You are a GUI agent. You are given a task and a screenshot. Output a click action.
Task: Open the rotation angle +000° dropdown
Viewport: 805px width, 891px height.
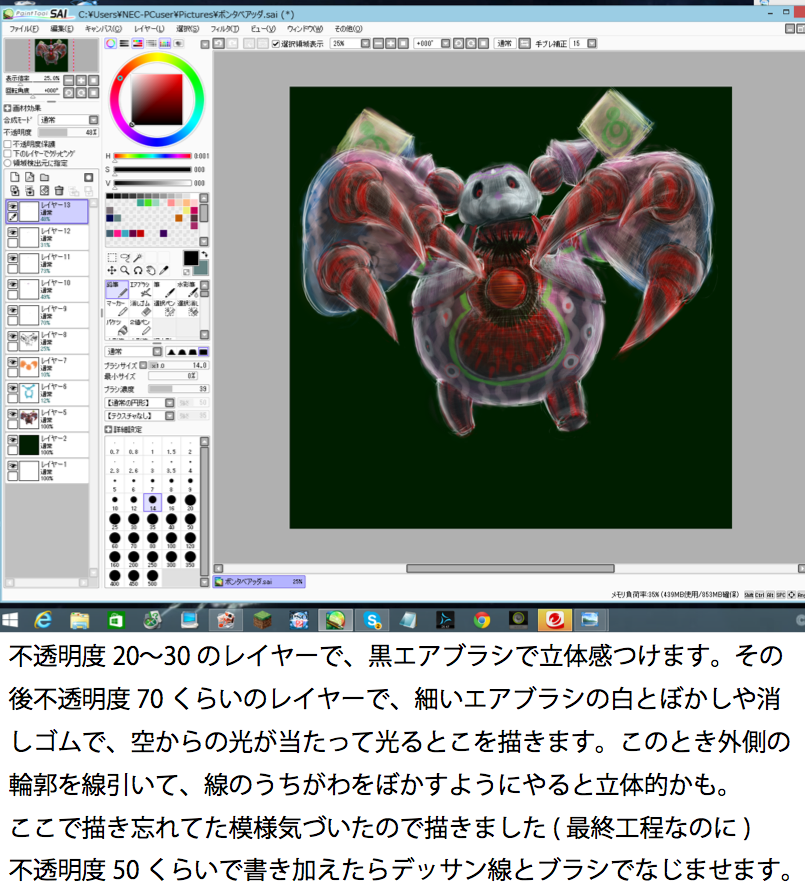click(446, 43)
